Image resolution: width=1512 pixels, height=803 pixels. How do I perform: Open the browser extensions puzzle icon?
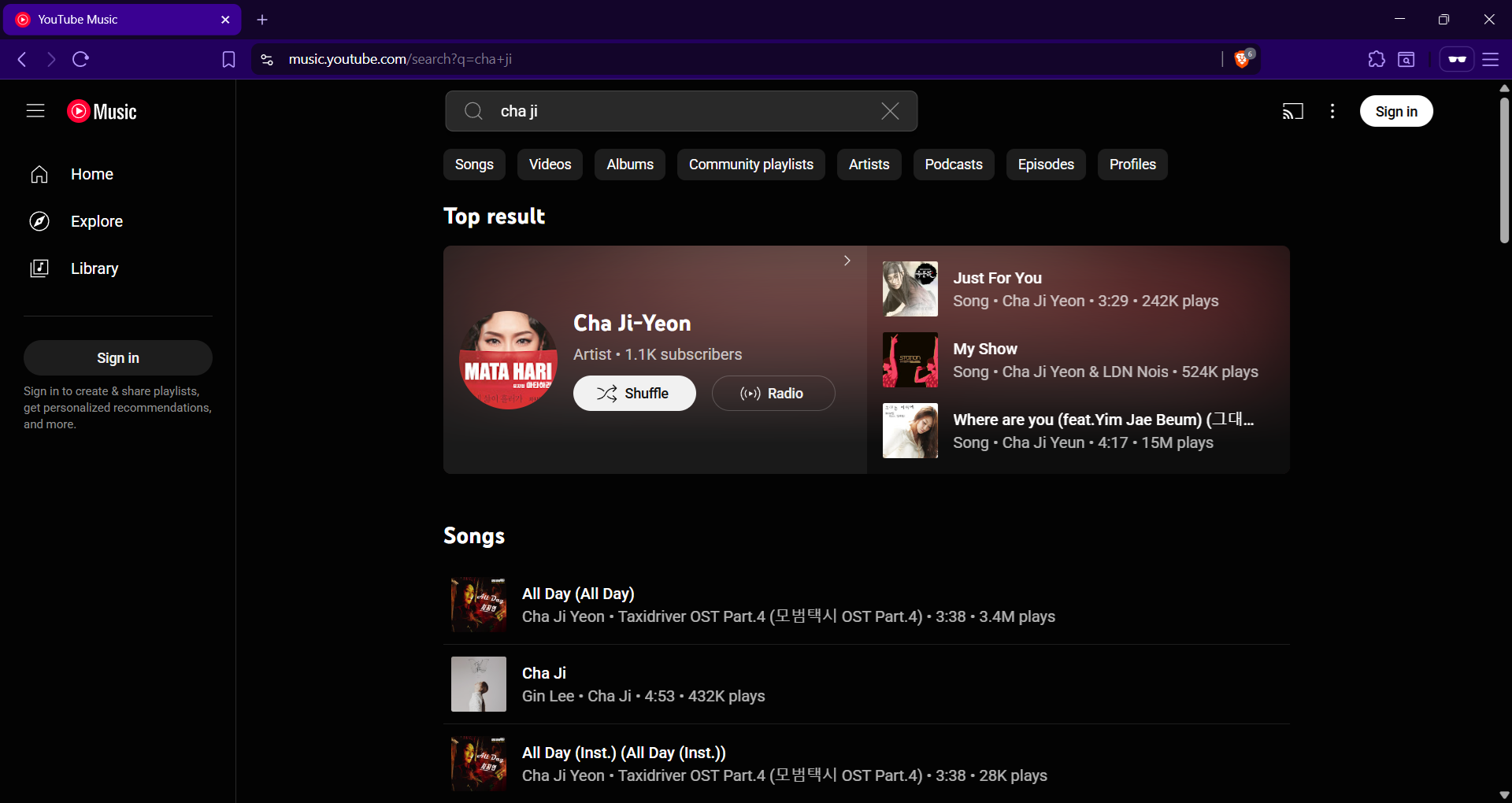(x=1377, y=59)
